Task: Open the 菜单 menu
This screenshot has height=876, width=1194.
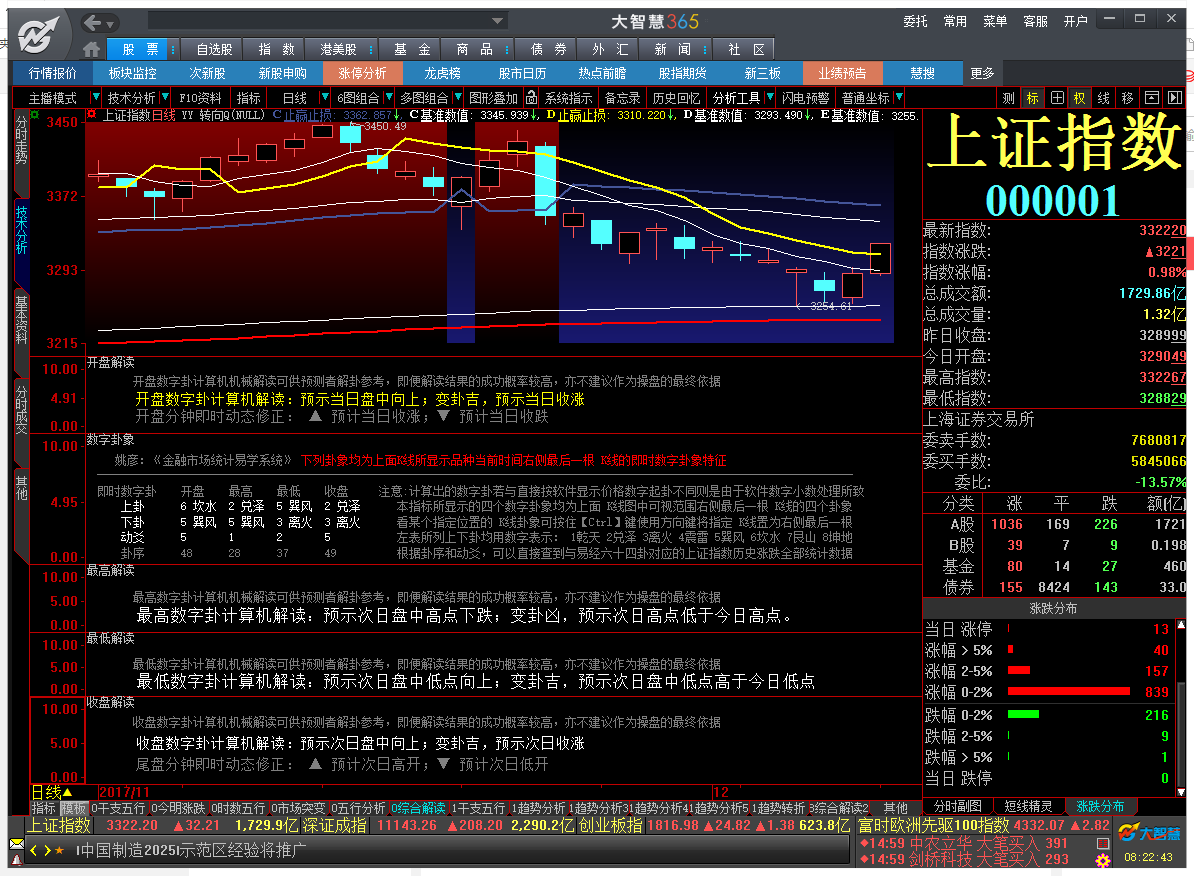Action: (x=995, y=21)
